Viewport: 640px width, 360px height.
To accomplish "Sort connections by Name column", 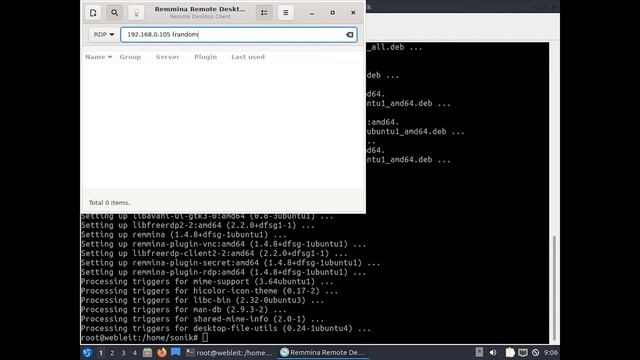I will pyautogui.click(x=98, y=57).
